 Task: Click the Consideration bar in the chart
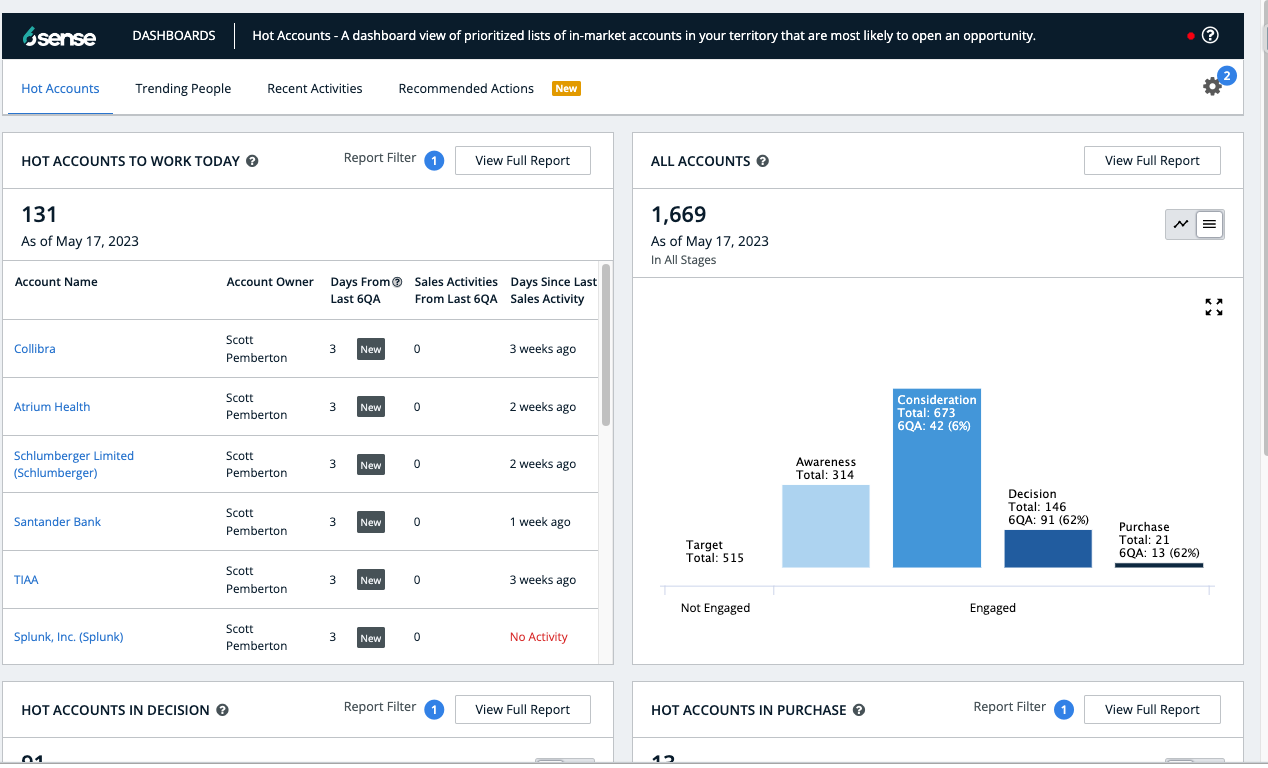coord(936,478)
